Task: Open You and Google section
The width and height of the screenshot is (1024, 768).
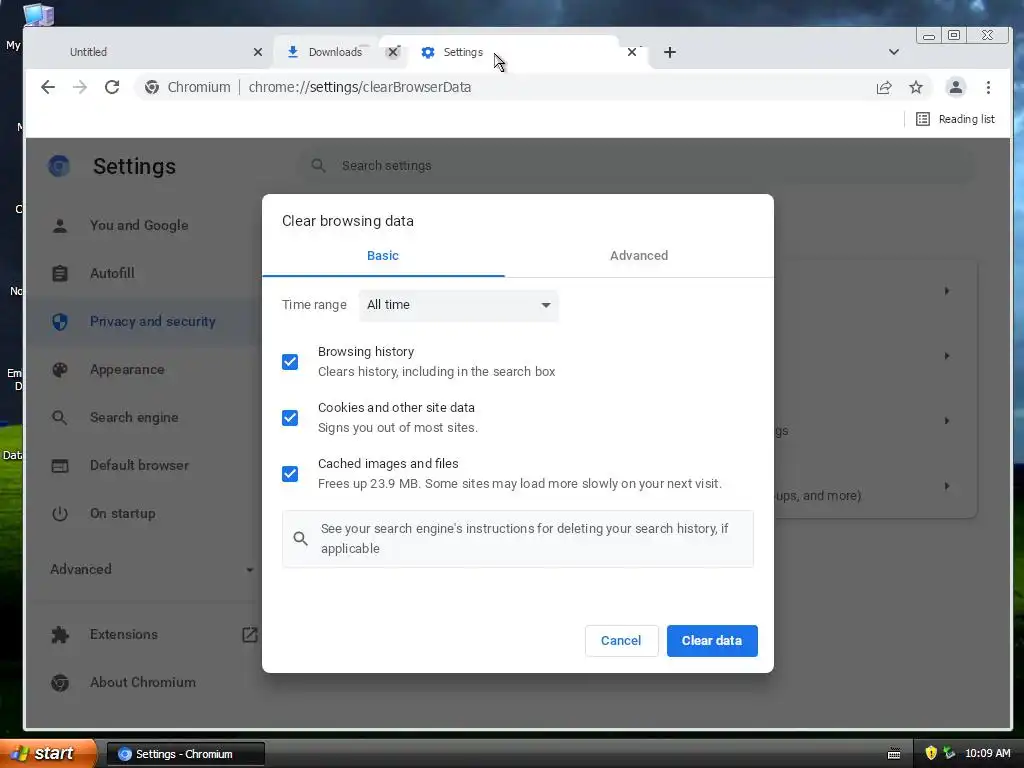Action: click(x=139, y=225)
